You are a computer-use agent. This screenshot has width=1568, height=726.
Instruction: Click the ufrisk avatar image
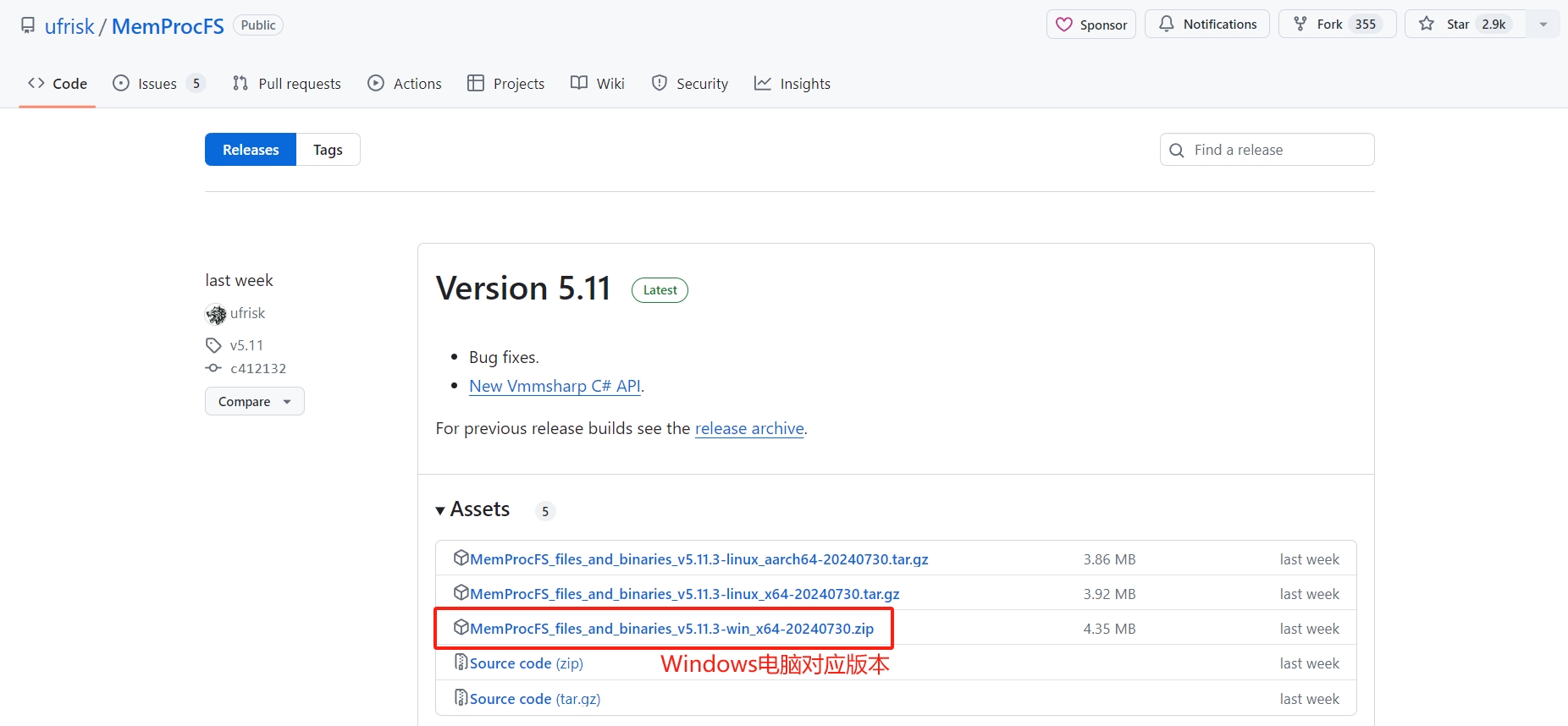[x=216, y=314]
